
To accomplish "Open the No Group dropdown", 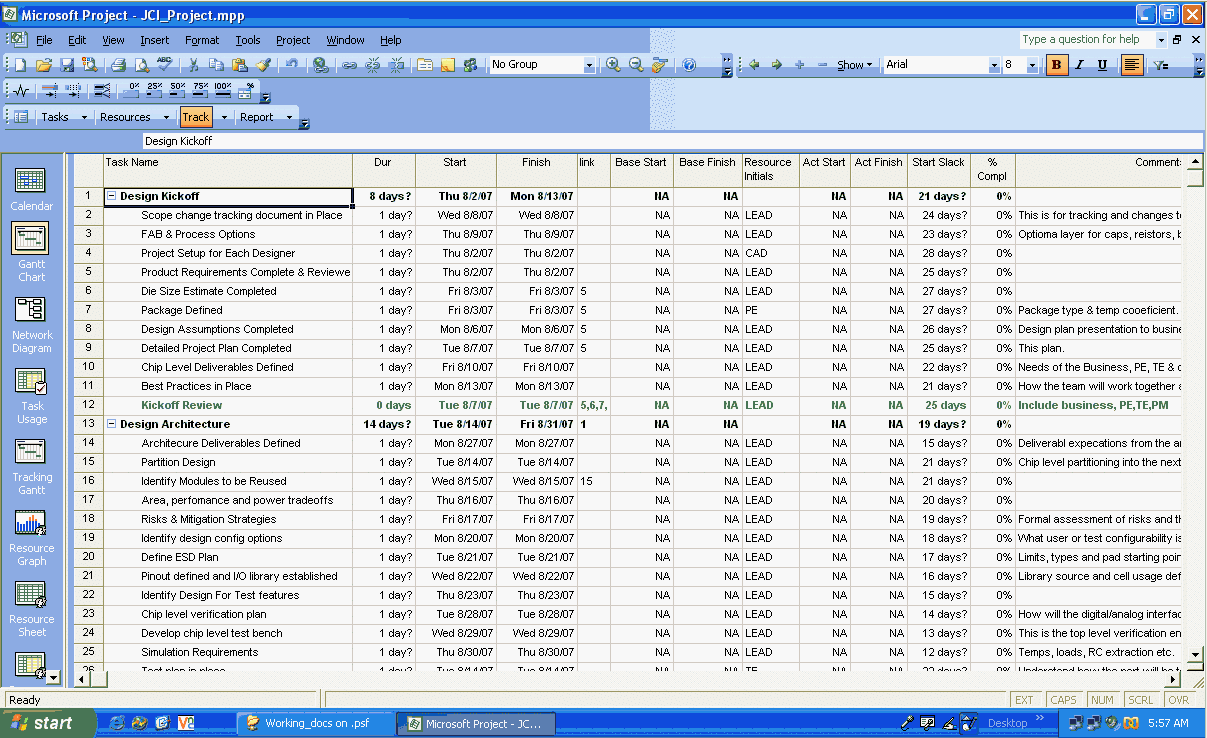I will (x=589, y=65).
